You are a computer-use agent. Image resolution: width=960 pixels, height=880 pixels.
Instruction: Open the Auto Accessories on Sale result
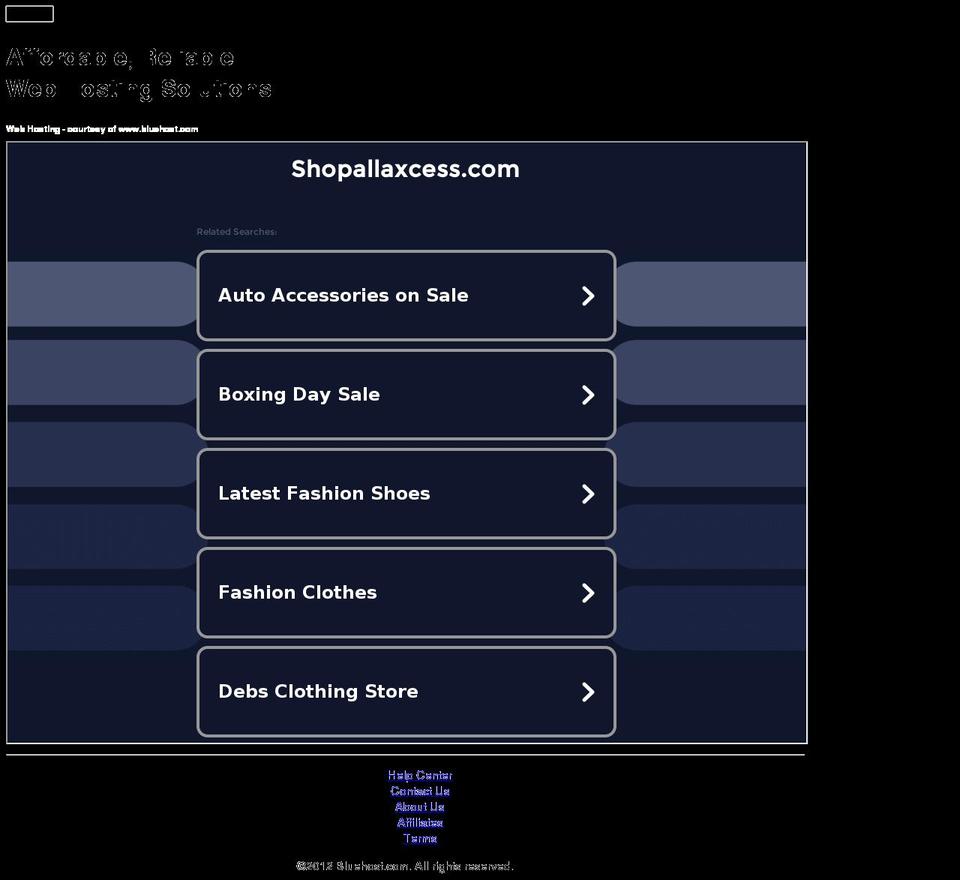click(406, 295)
